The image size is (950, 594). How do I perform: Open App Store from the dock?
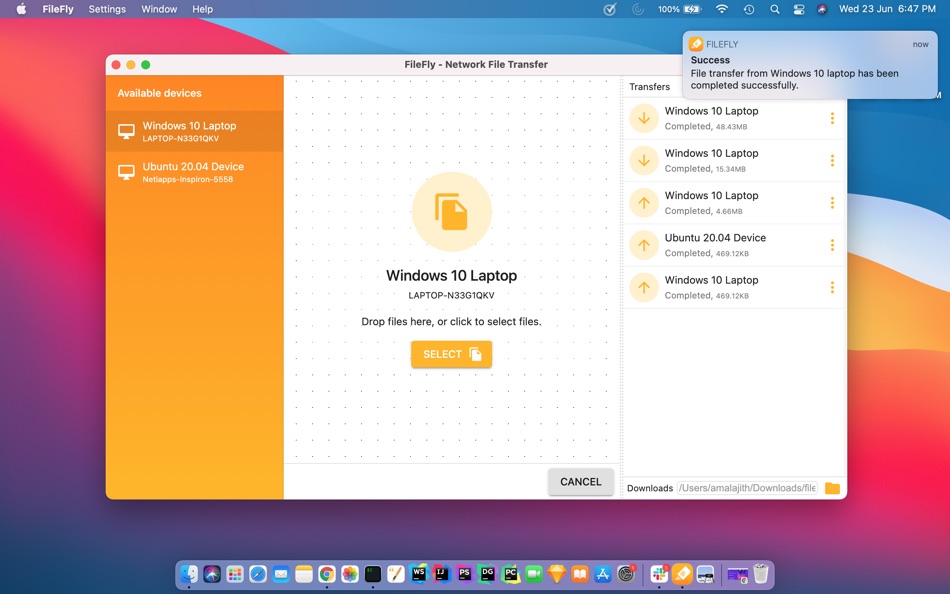point(602,573)
